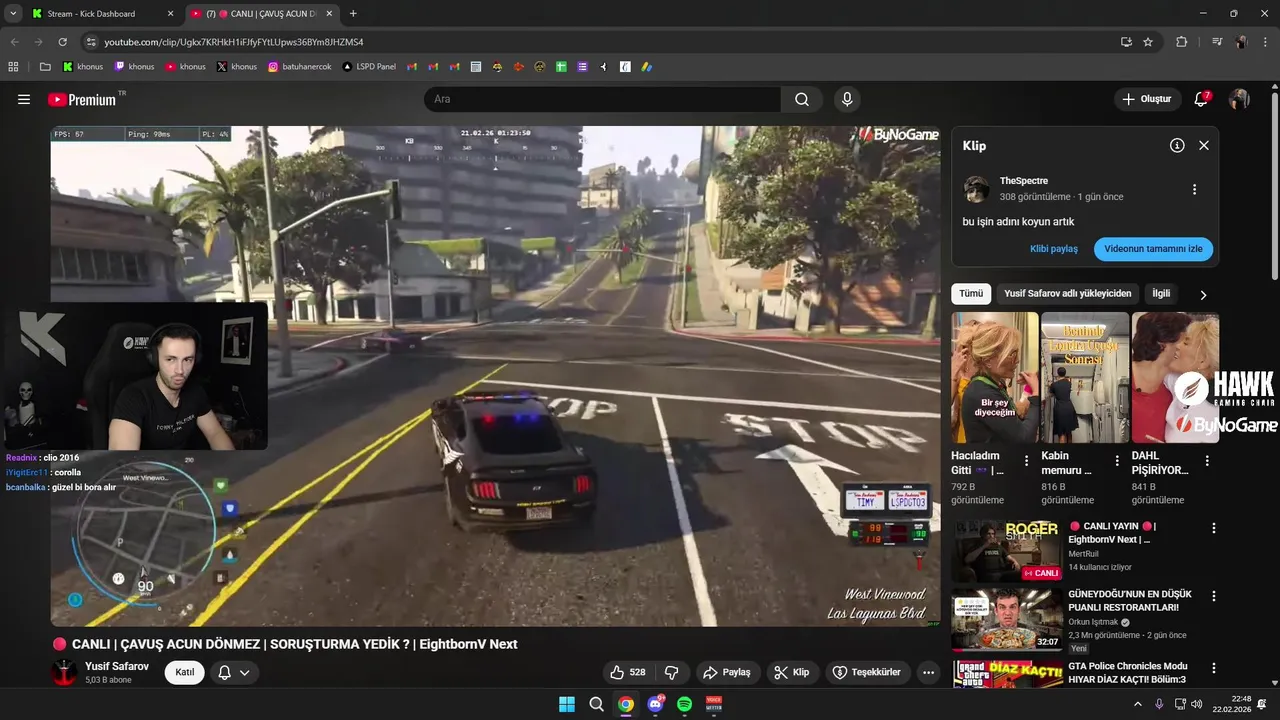
Task: Open options for GÜNEYDOĞU'NUN restaurants video
Action: [x=1214, y=596]
